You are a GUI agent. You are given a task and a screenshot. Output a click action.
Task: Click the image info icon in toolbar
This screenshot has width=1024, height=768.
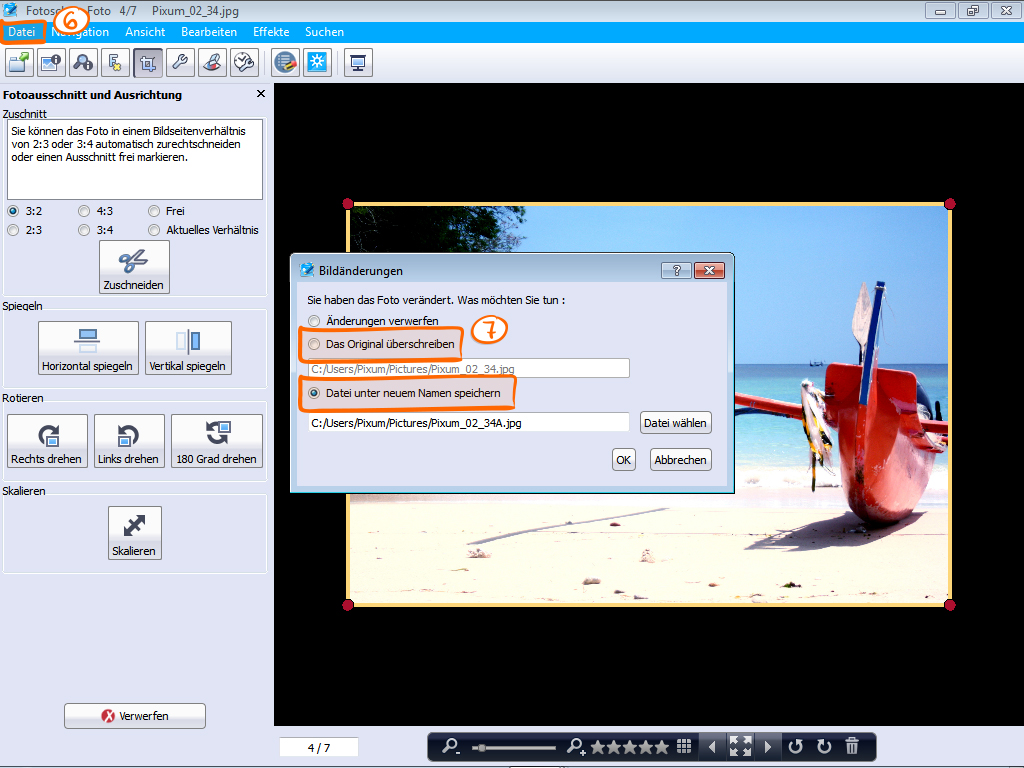52,63
